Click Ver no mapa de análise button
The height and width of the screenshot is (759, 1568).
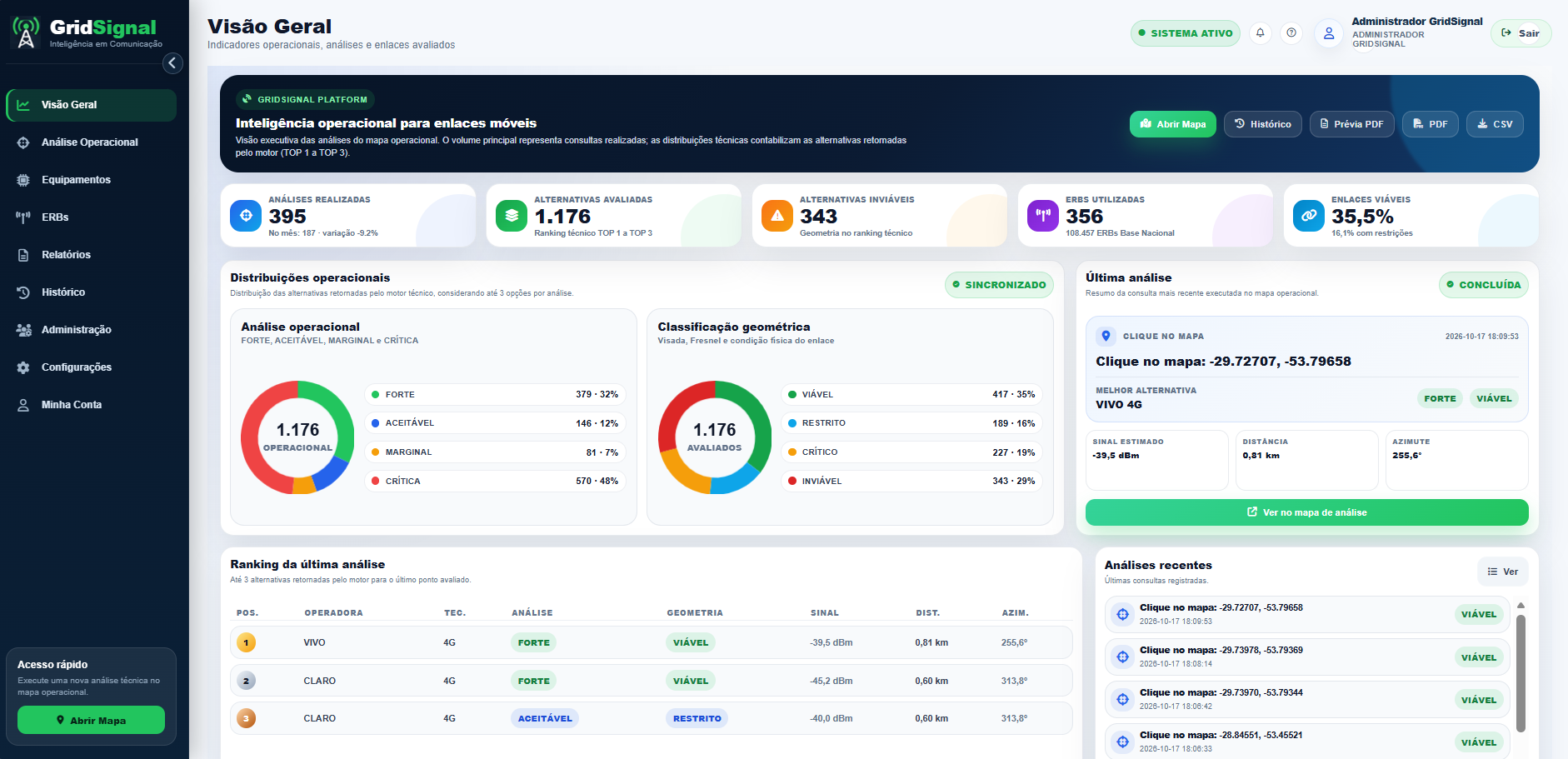[1306, 512]
